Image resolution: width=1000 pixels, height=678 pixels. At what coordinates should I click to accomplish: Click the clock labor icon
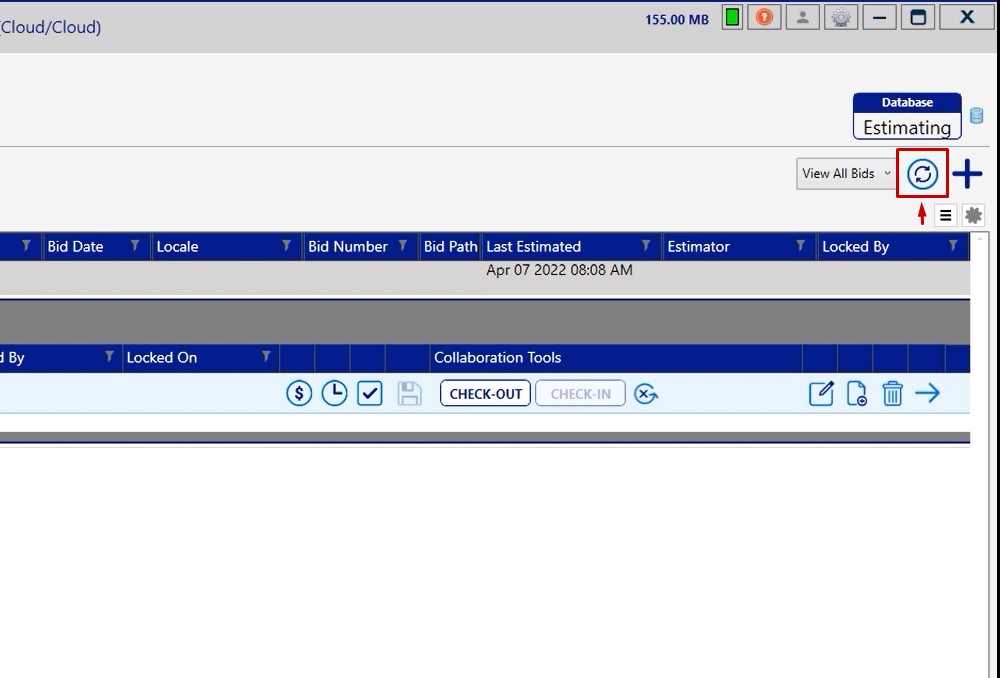pyautogui.click(x=334, y=394)
